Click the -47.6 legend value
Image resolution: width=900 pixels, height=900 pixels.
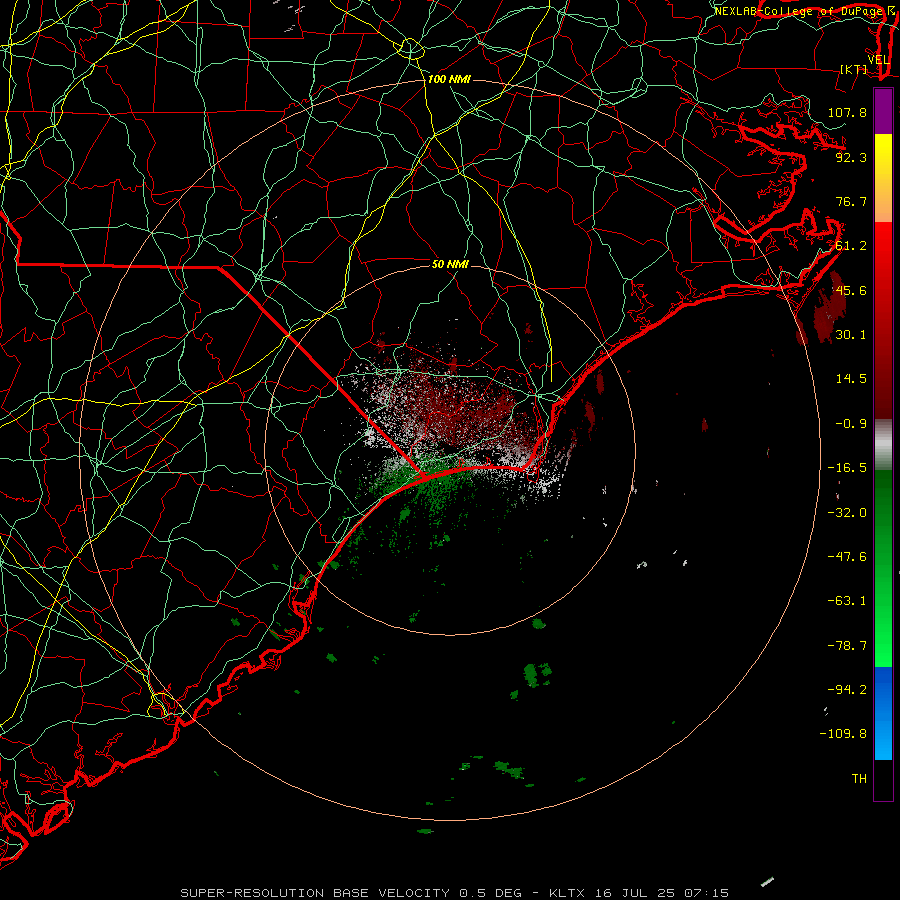847,556
